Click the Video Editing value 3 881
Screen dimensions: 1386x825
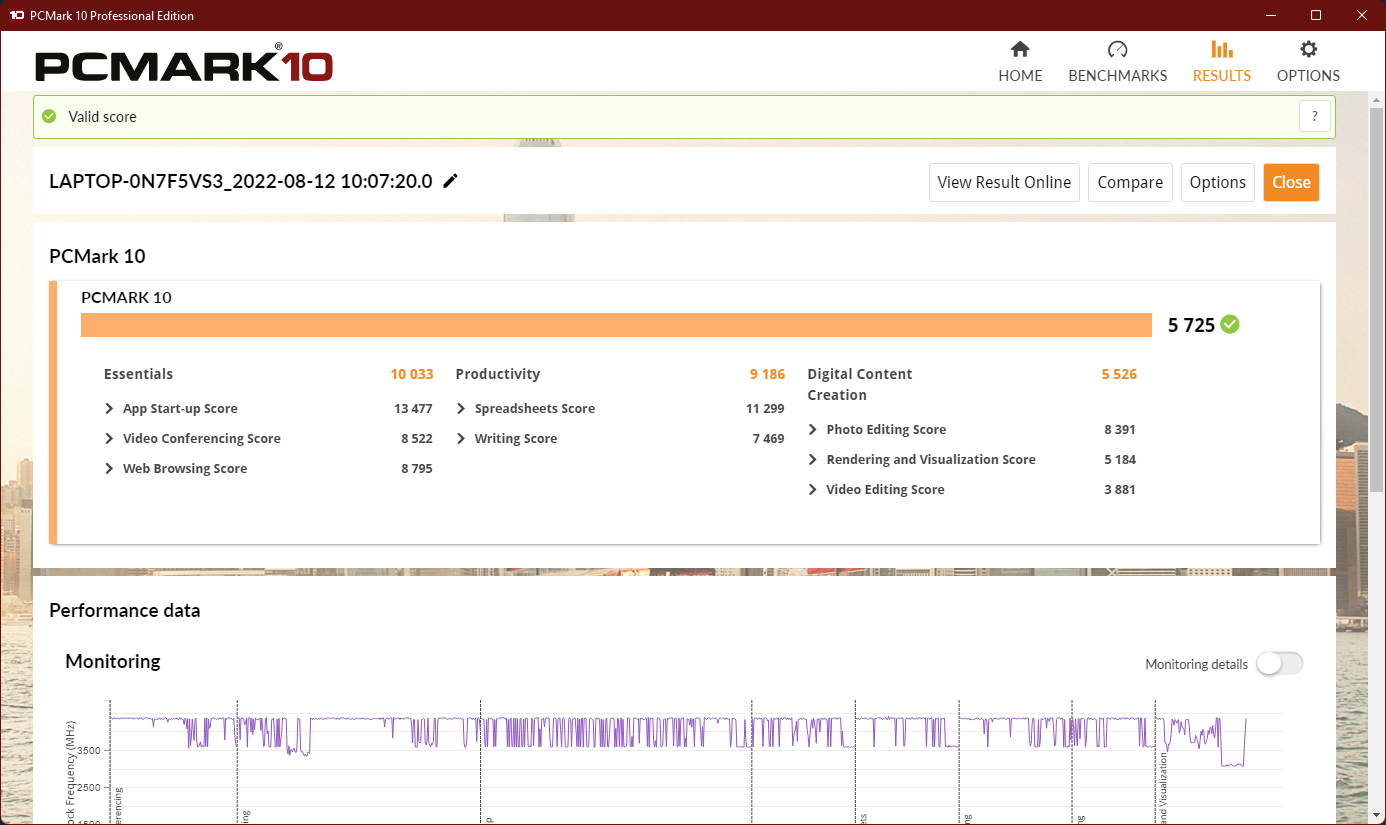point(1120,489)
